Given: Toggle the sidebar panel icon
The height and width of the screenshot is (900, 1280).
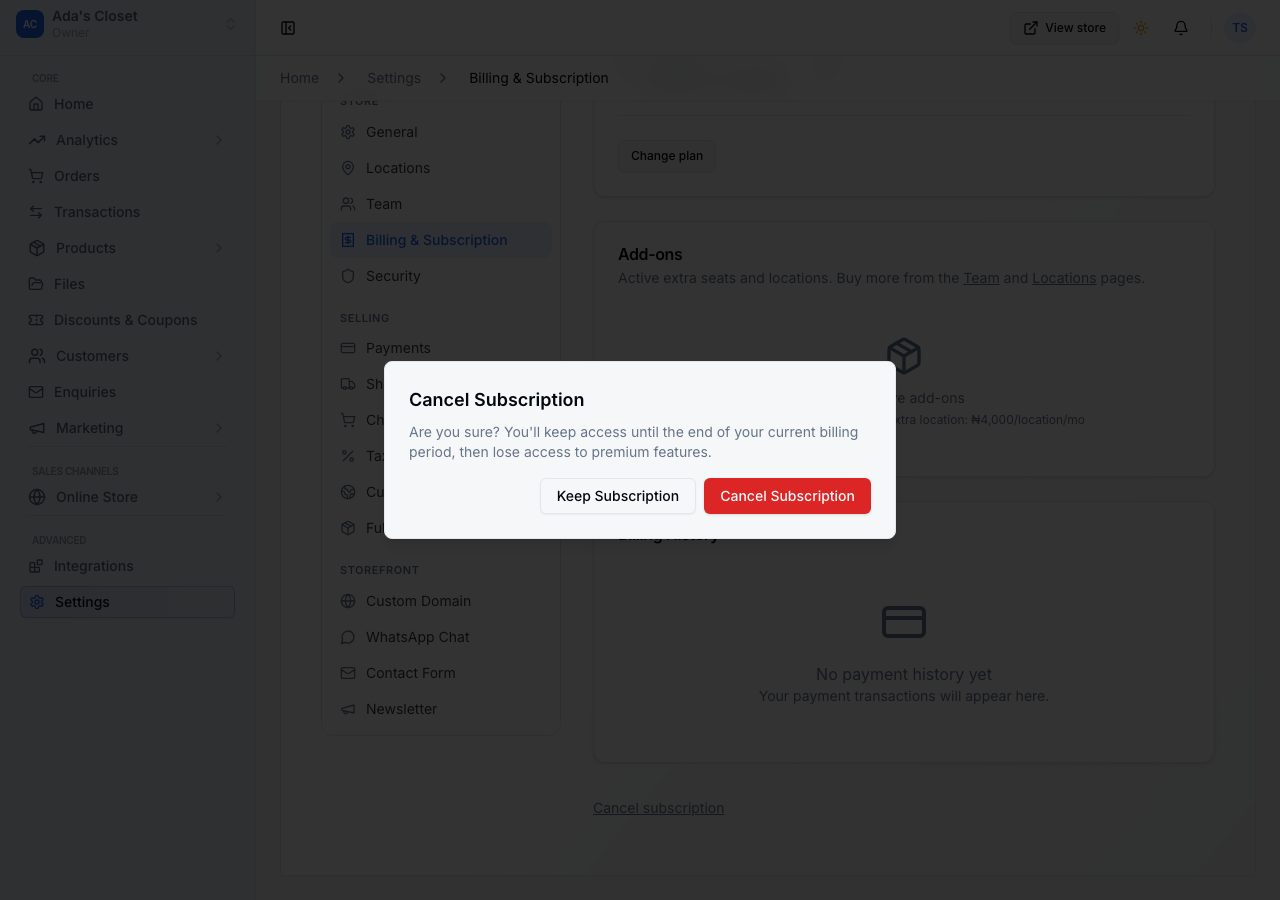Looking at the screenshot, I should [x=288, y=28].
